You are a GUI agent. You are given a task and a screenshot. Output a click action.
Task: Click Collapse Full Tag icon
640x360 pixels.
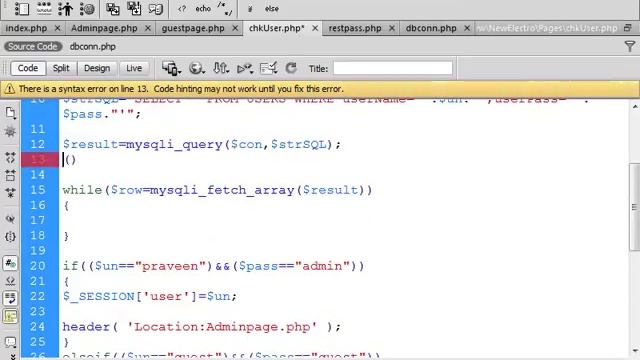tap(10, 158)
